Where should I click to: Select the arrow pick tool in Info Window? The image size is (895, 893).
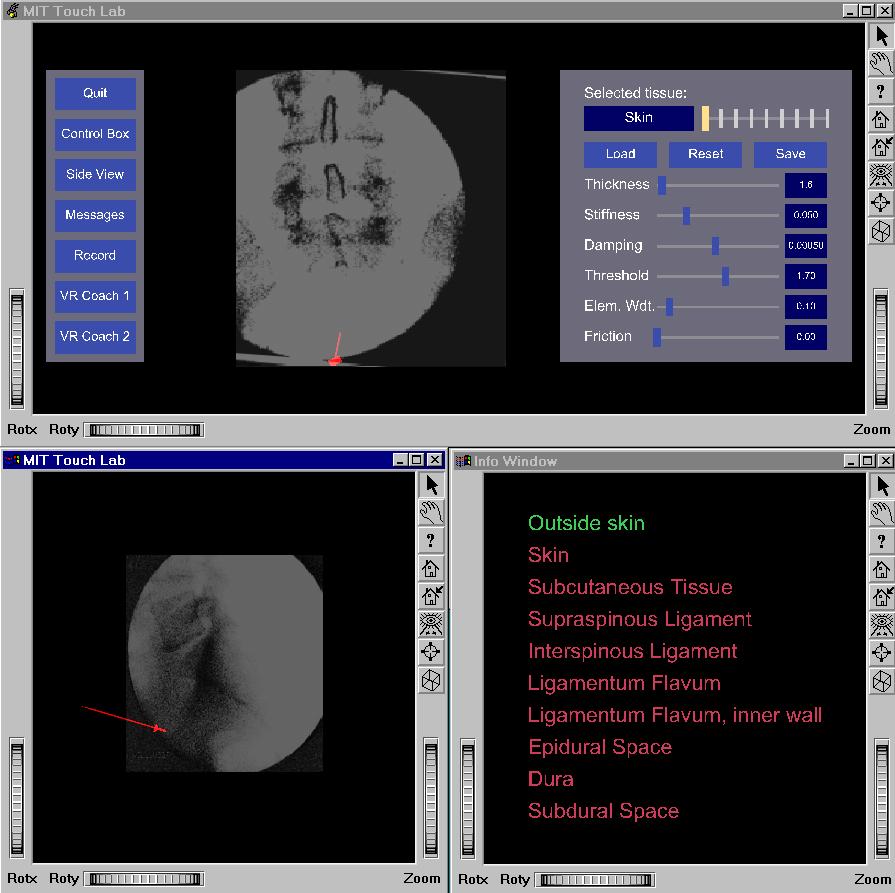tap(881, 485)
